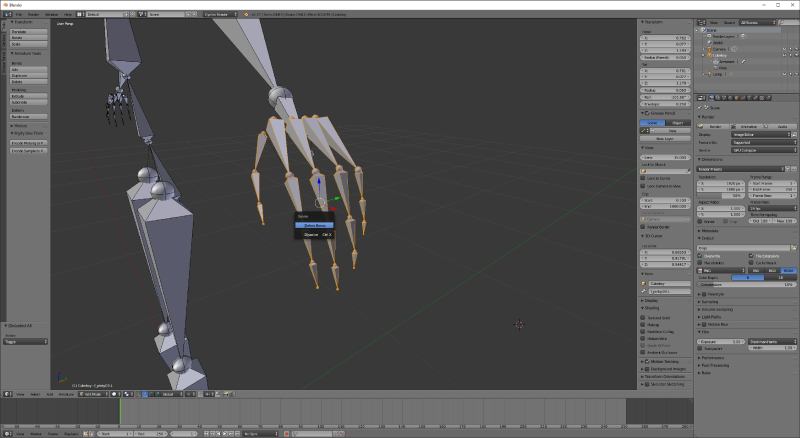Click the Blender info editor type icon
Viewport: 800px width, 438px height.
click(6, 15)
